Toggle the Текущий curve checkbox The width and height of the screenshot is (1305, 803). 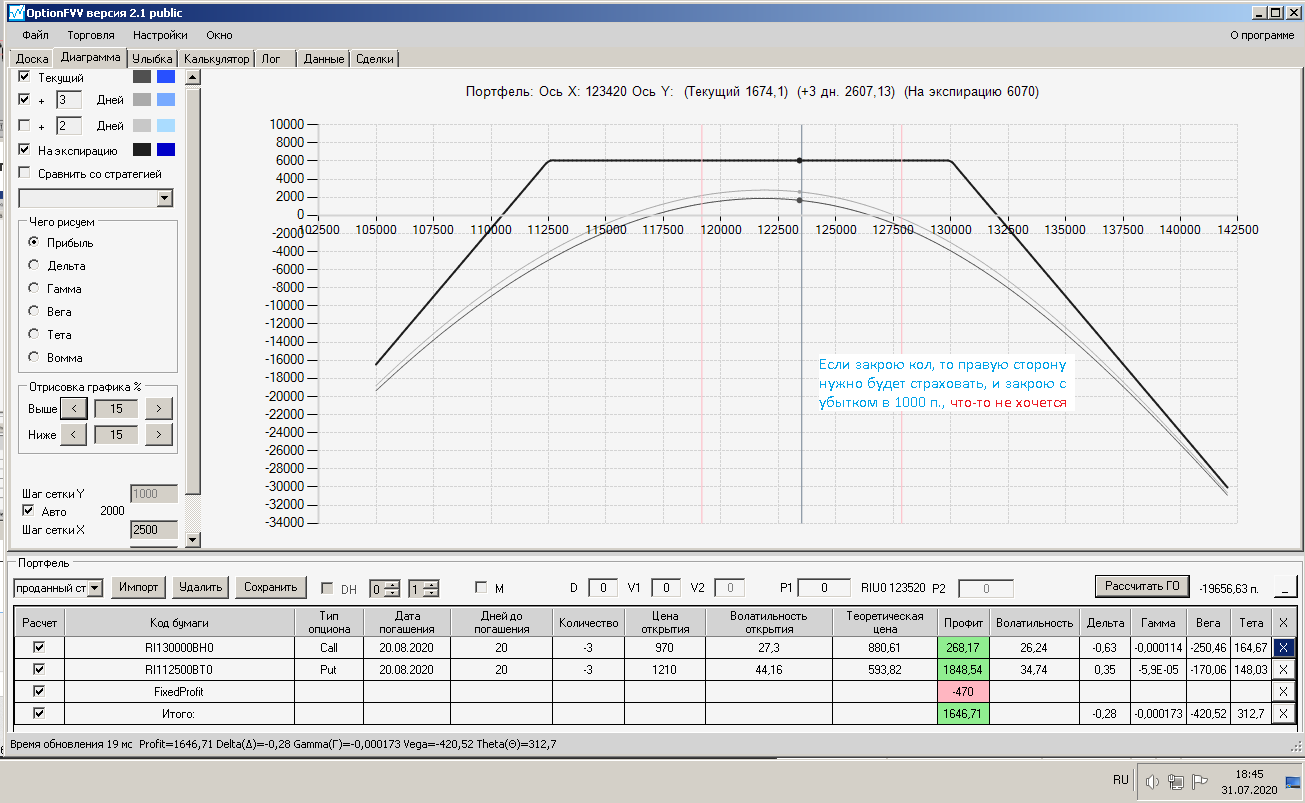click(x=25, y=77)
